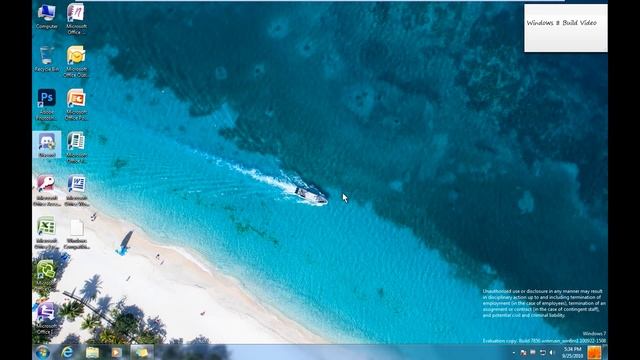Select the Recycle Bin desktop icon
The width and height of the screenshot is (640, 360).
click(x=47, y=59)
